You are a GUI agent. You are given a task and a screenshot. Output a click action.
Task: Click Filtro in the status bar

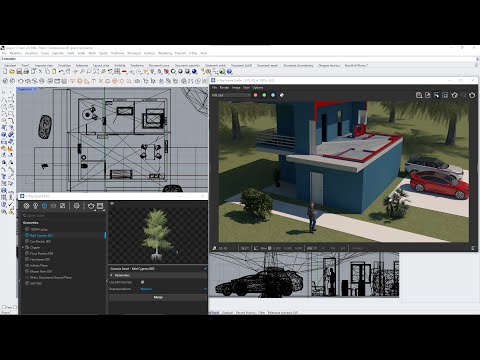click(x=262, y=313)
